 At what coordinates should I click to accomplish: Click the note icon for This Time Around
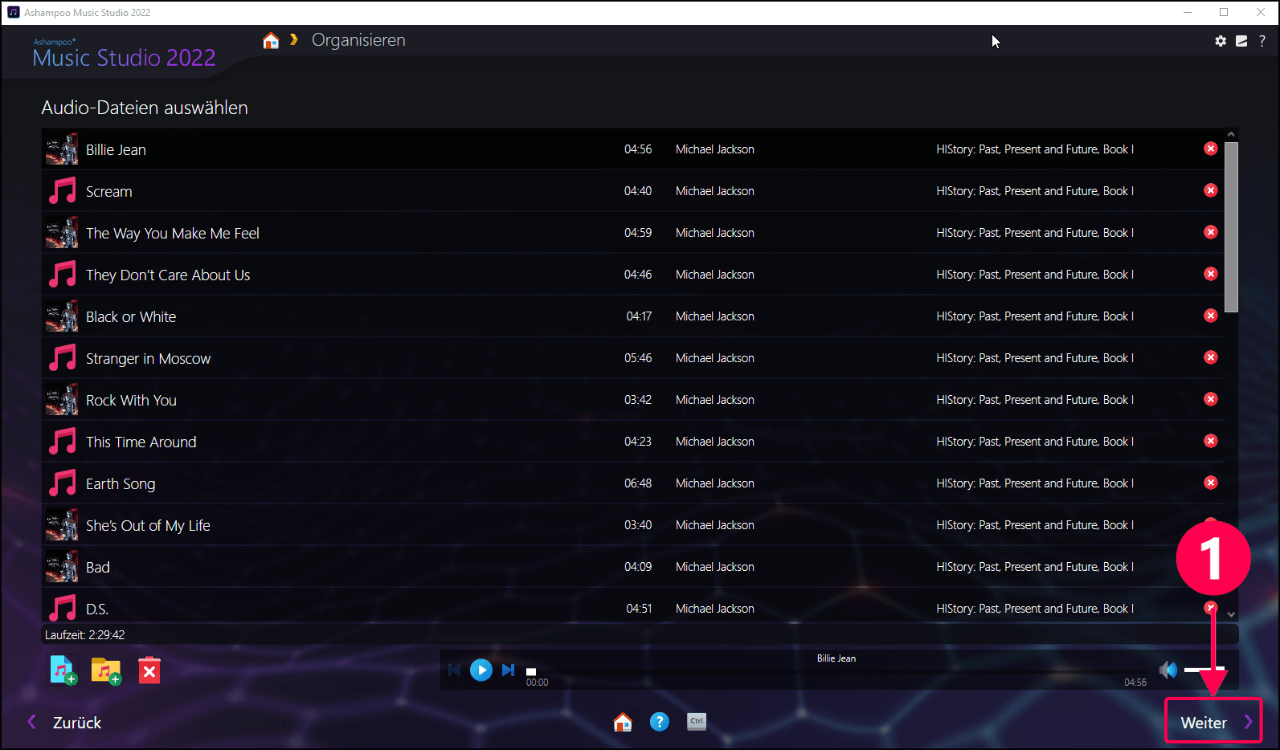click(x=62, y=441)
